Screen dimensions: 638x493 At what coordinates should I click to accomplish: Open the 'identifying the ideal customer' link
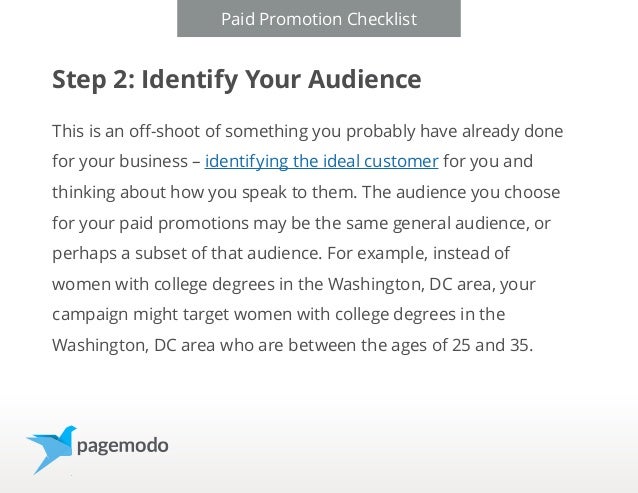pos(321,161)
